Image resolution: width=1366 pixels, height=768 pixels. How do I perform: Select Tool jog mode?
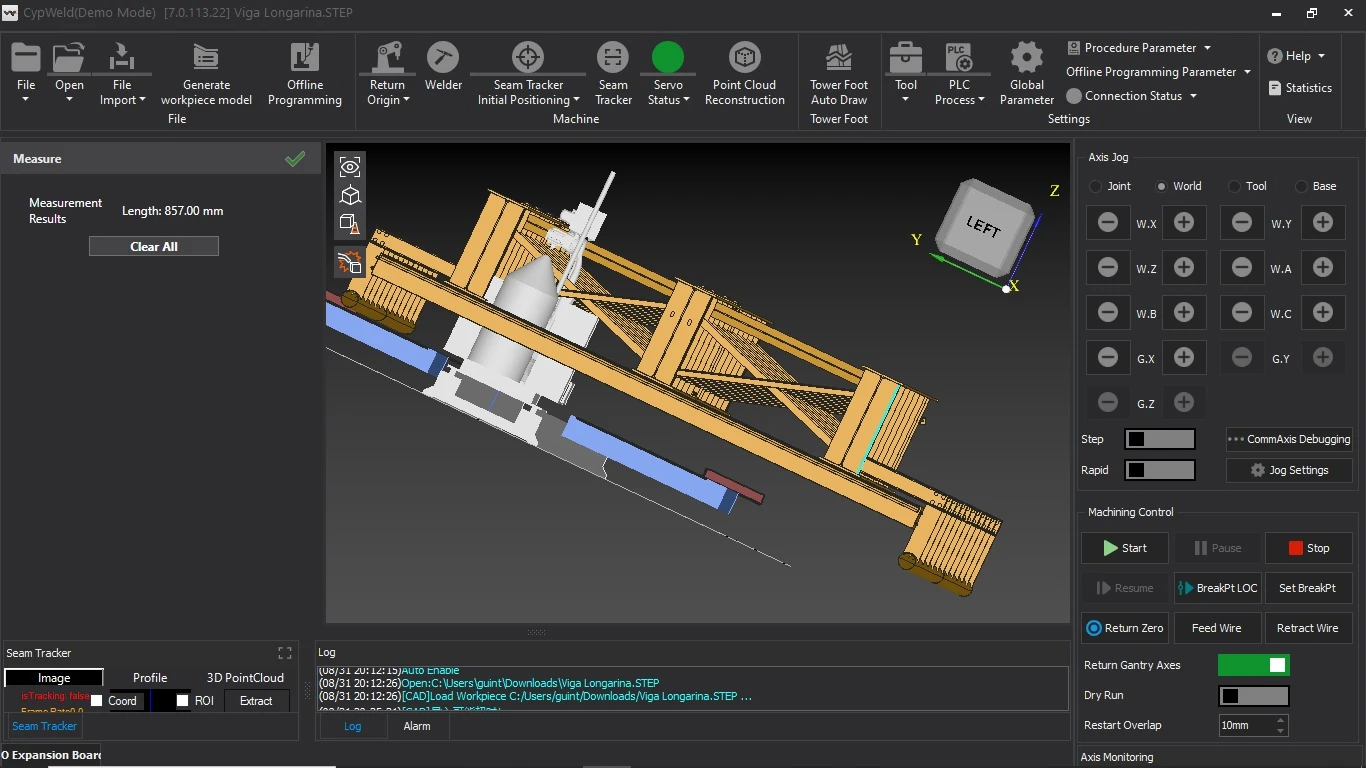pos(1247,186)
